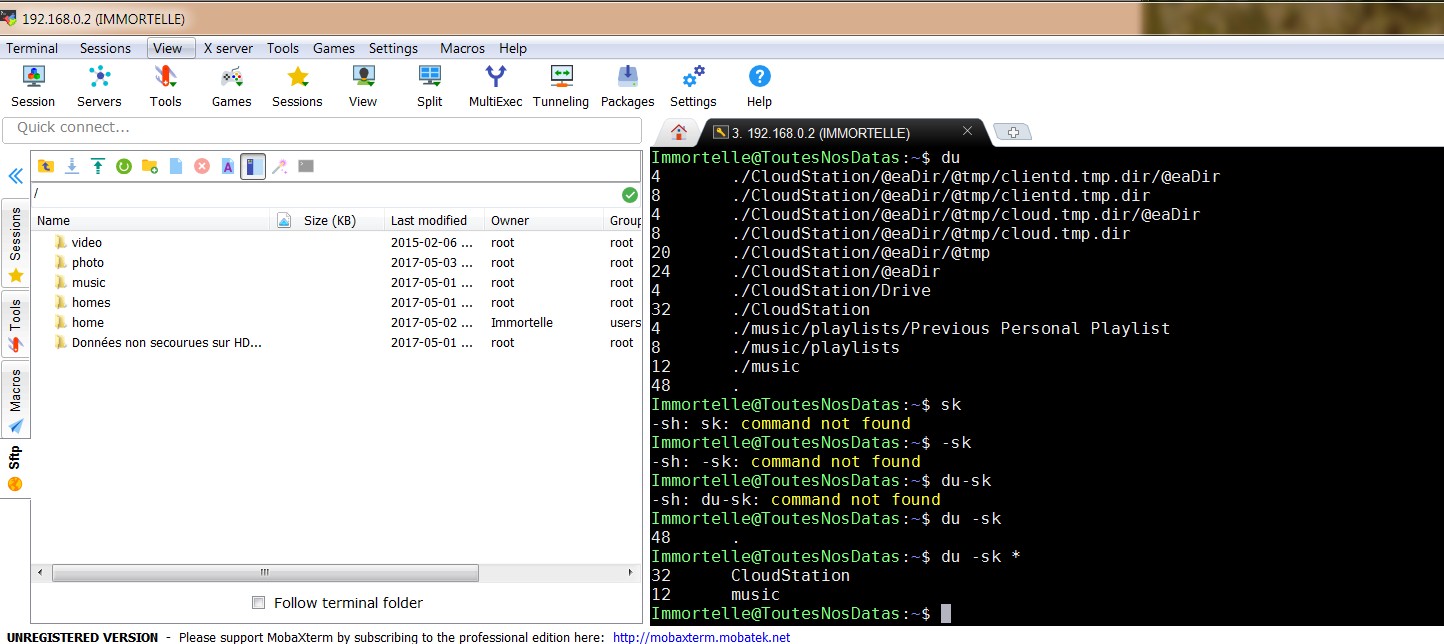
Task: Refresh the SFTP folder listing
Action: [x=124, y=166]
